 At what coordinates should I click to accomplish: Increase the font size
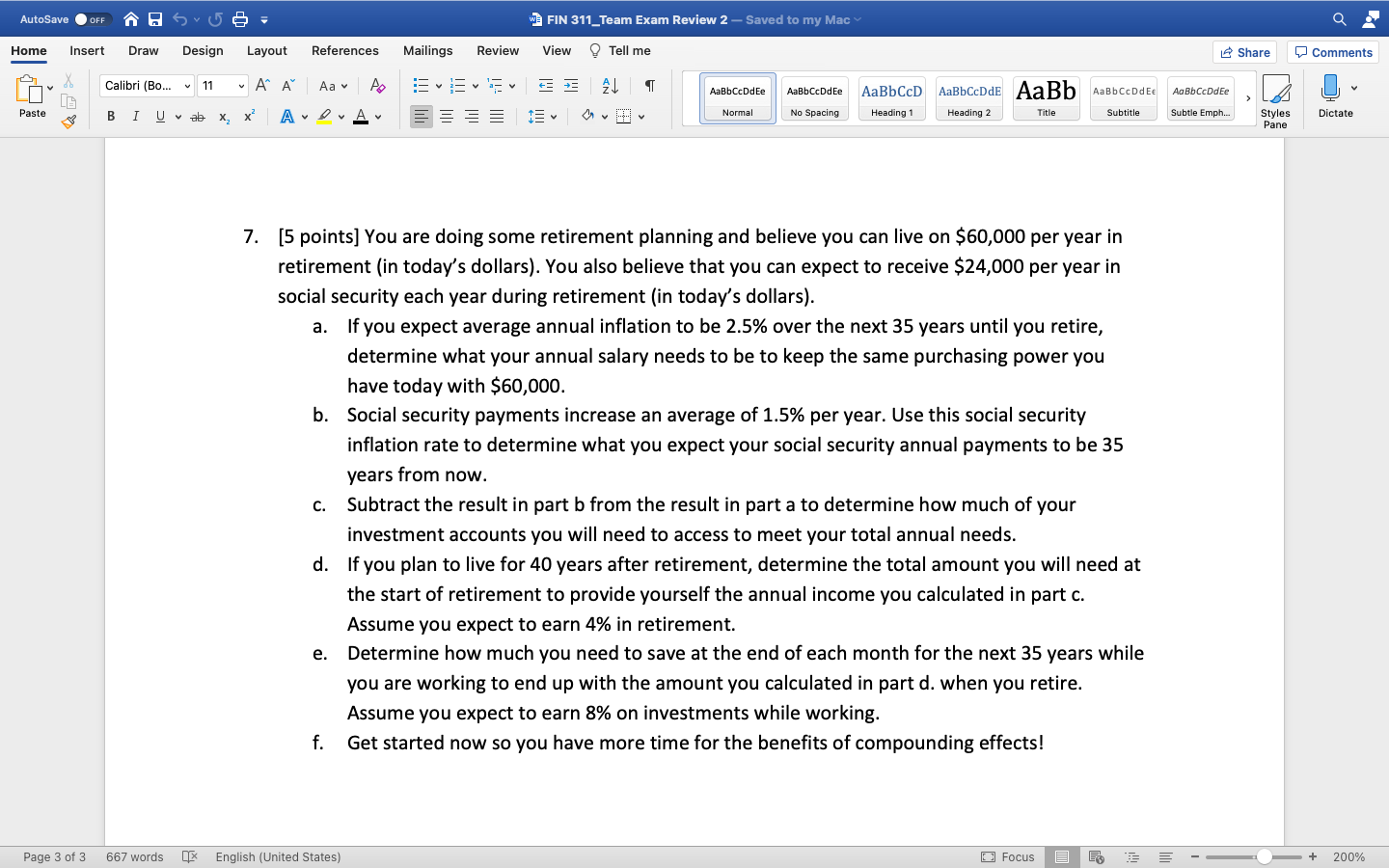(x=262, y=86)
